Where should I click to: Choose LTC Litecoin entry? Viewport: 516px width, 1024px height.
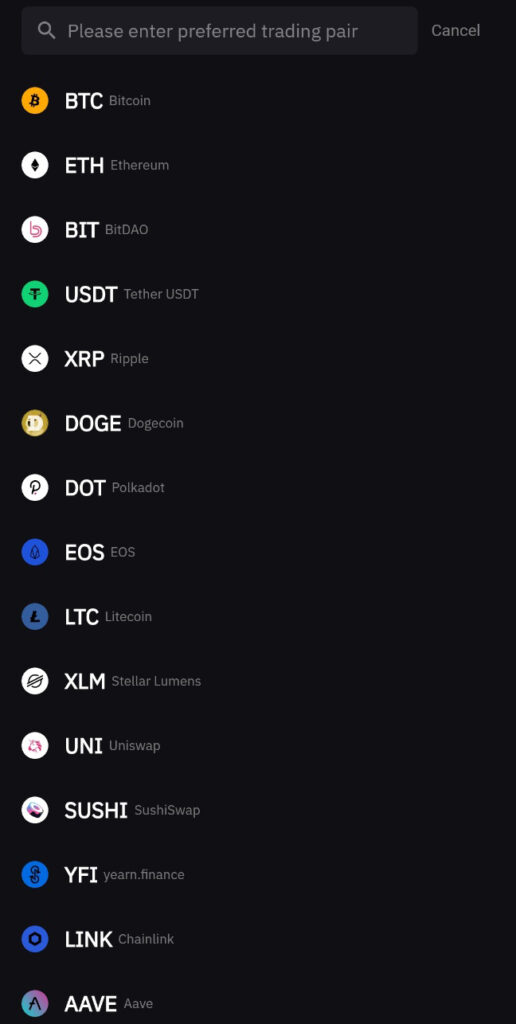click(258, 616)
